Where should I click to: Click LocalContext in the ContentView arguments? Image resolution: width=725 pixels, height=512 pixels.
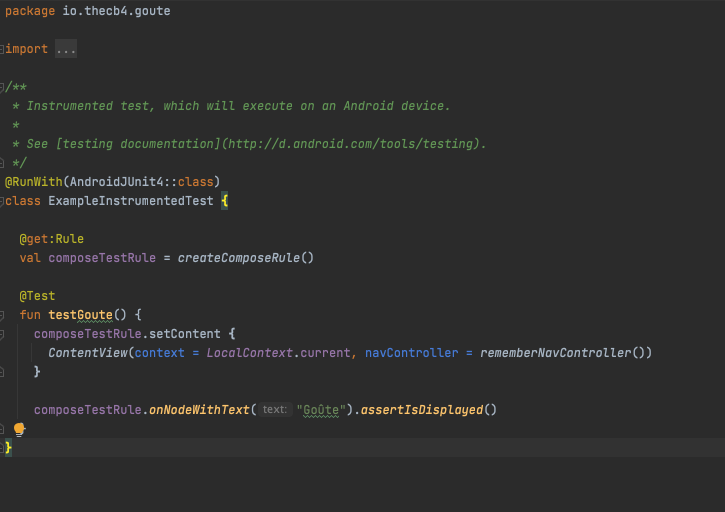(249, 353)
